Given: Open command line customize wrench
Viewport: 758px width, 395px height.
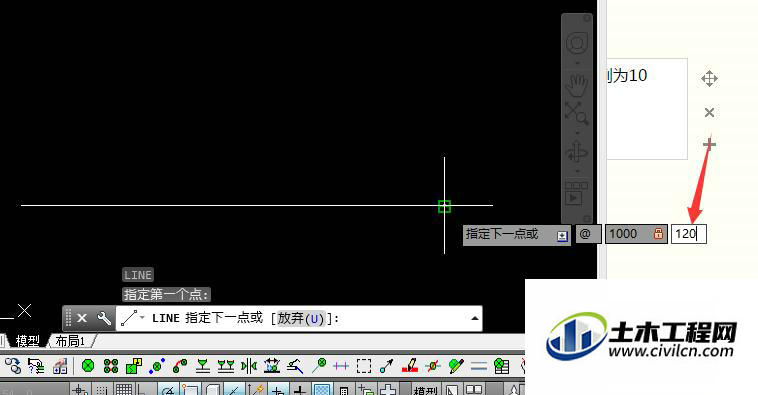Looking at the screenshot, I should tap(104, 318).
